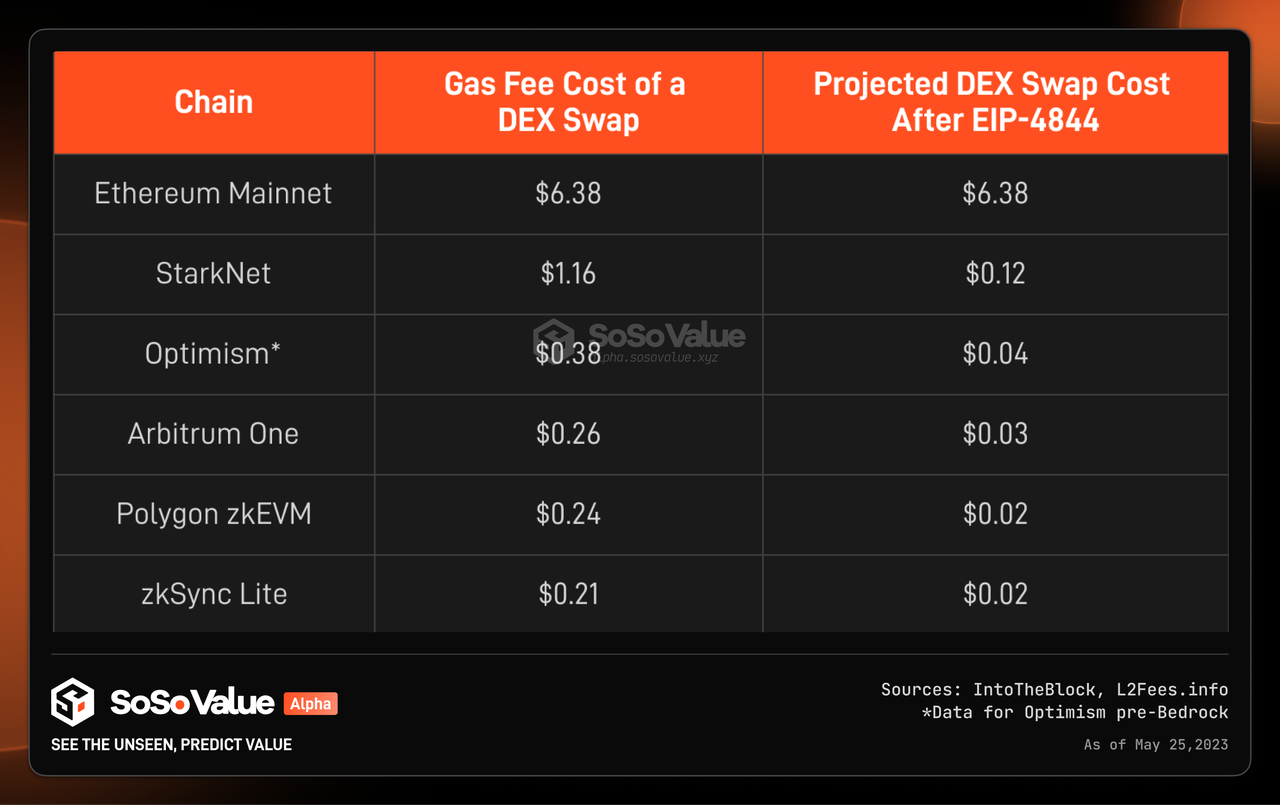Click Arbitrum One's $0.26 gas fee value
Screen dimensions: 1280x805
568,433
